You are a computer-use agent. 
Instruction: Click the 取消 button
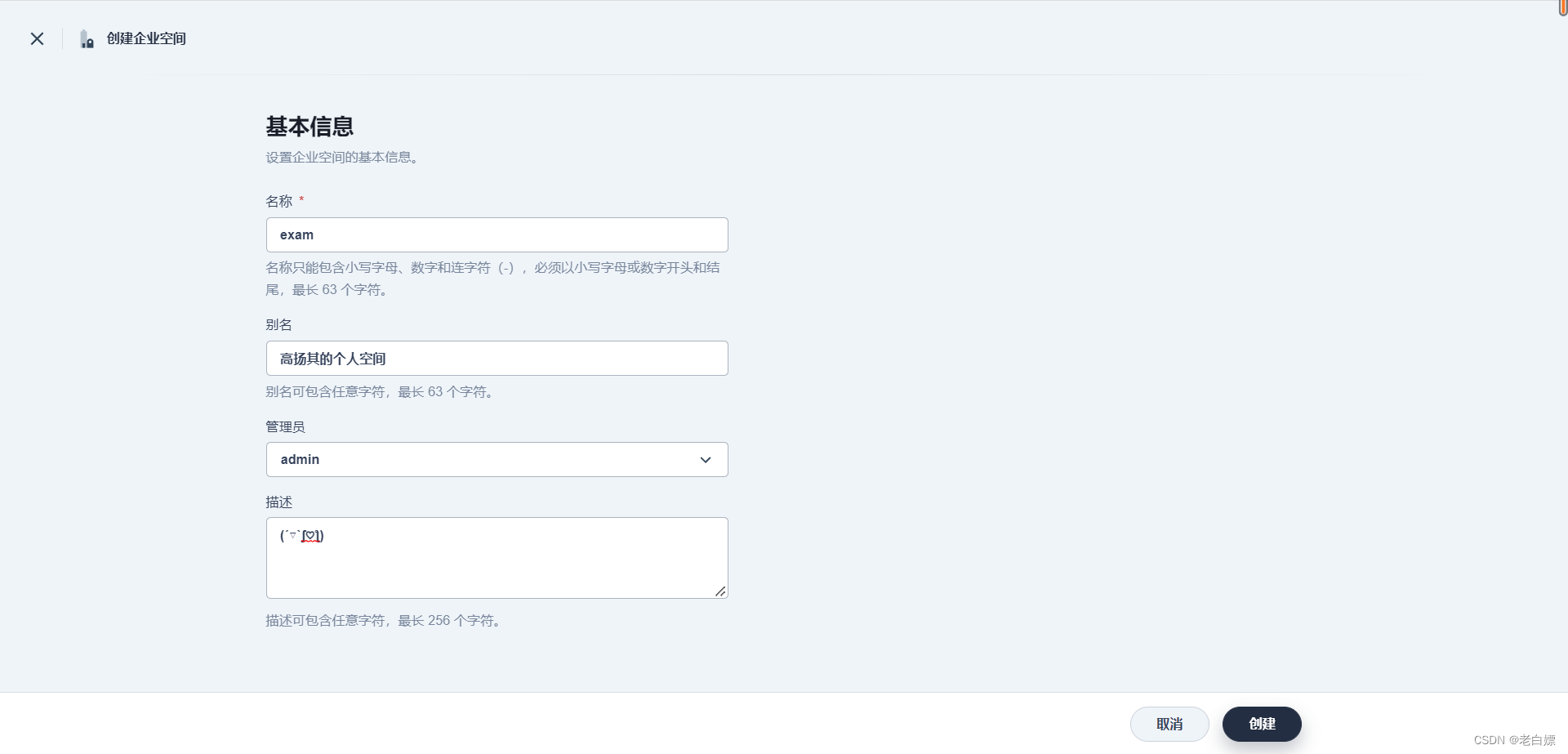coord(1169,724)
